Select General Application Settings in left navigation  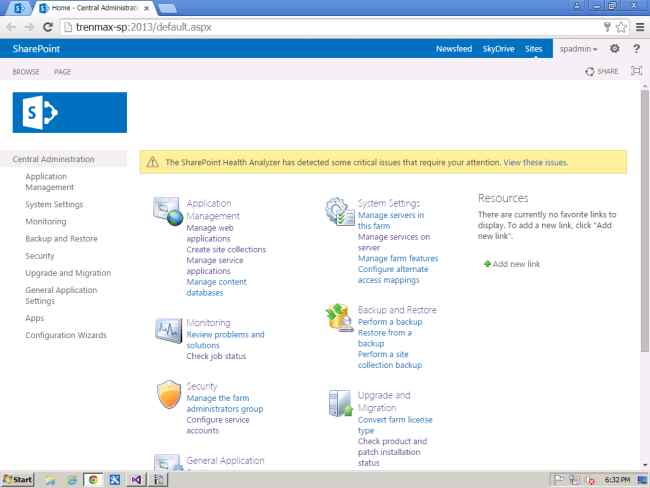click(x=61, y=295)
